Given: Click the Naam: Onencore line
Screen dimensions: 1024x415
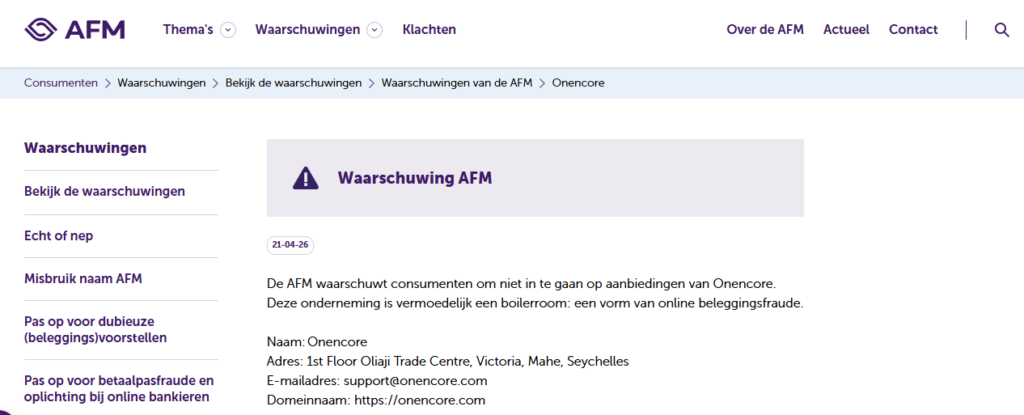Looking at the screenshot, I should click(x=317, y=342).
